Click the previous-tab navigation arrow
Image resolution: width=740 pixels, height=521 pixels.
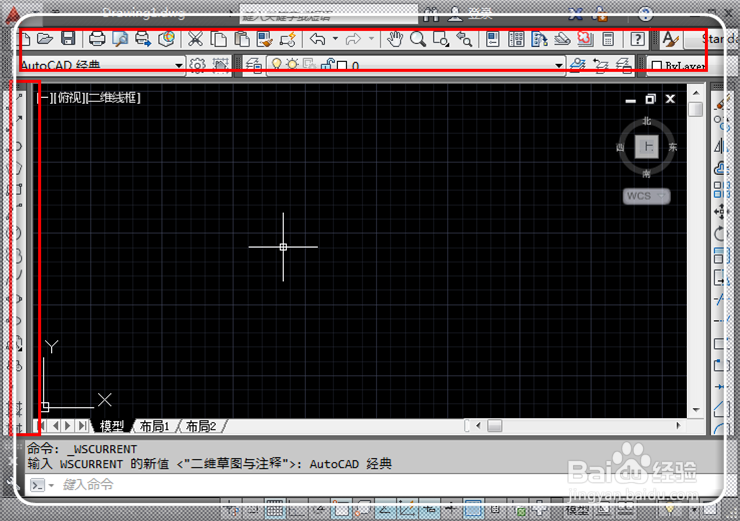56,426
